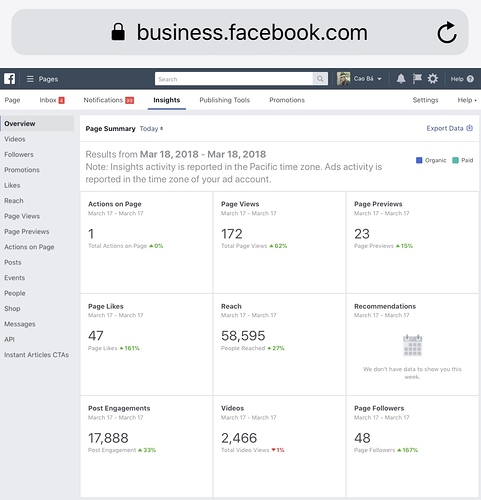The width and height of the screenshot is (481, 500).
Task: Open the Videos summary card title
Action: pyautogui.click(x=232, y=408)
